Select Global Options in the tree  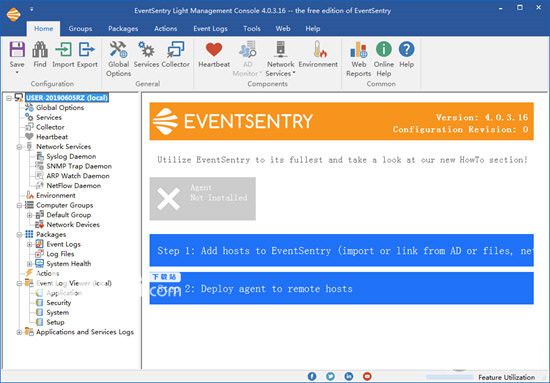(60, 108)
